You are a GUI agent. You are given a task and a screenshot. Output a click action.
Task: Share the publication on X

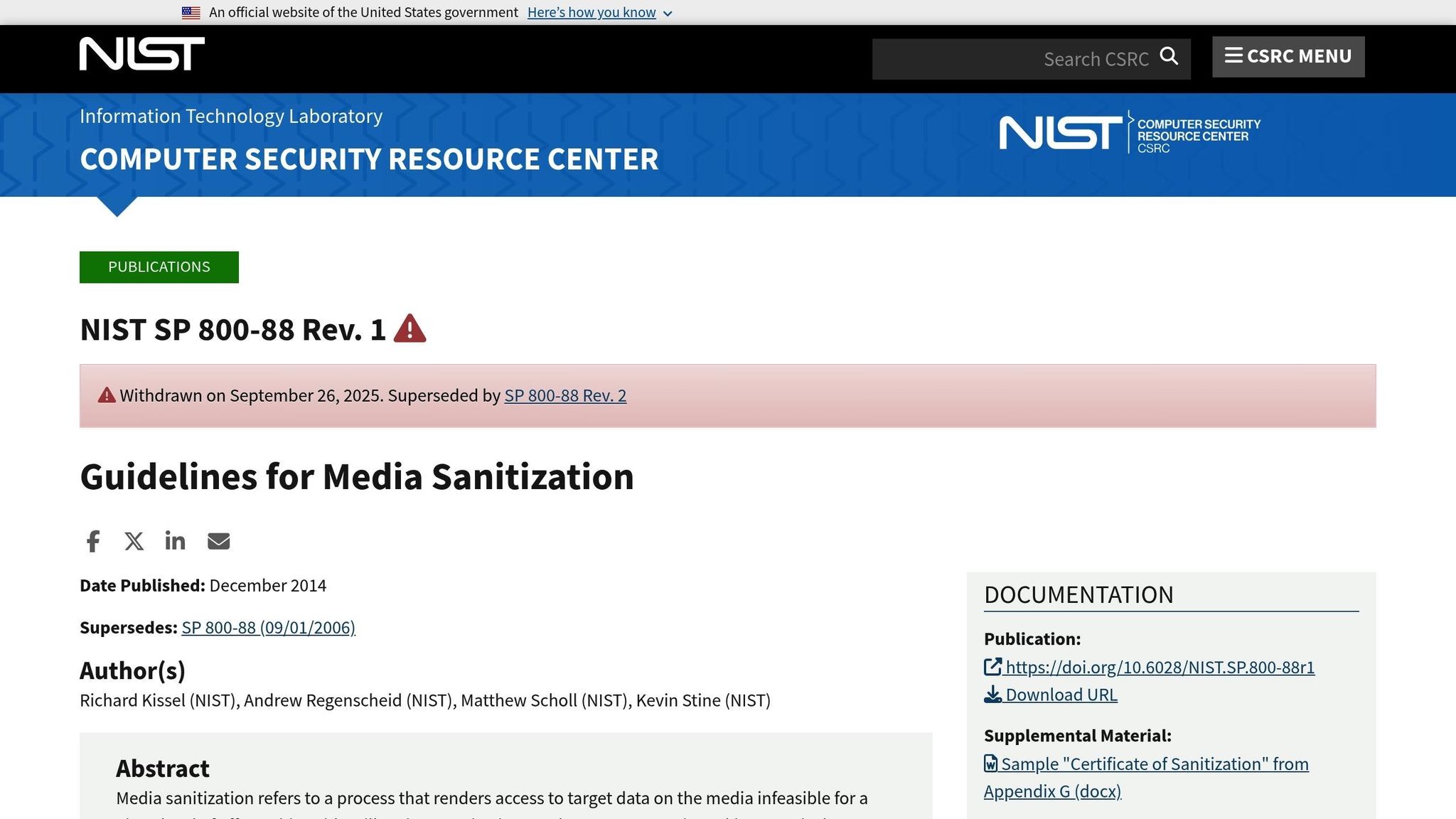click(134, 541)
